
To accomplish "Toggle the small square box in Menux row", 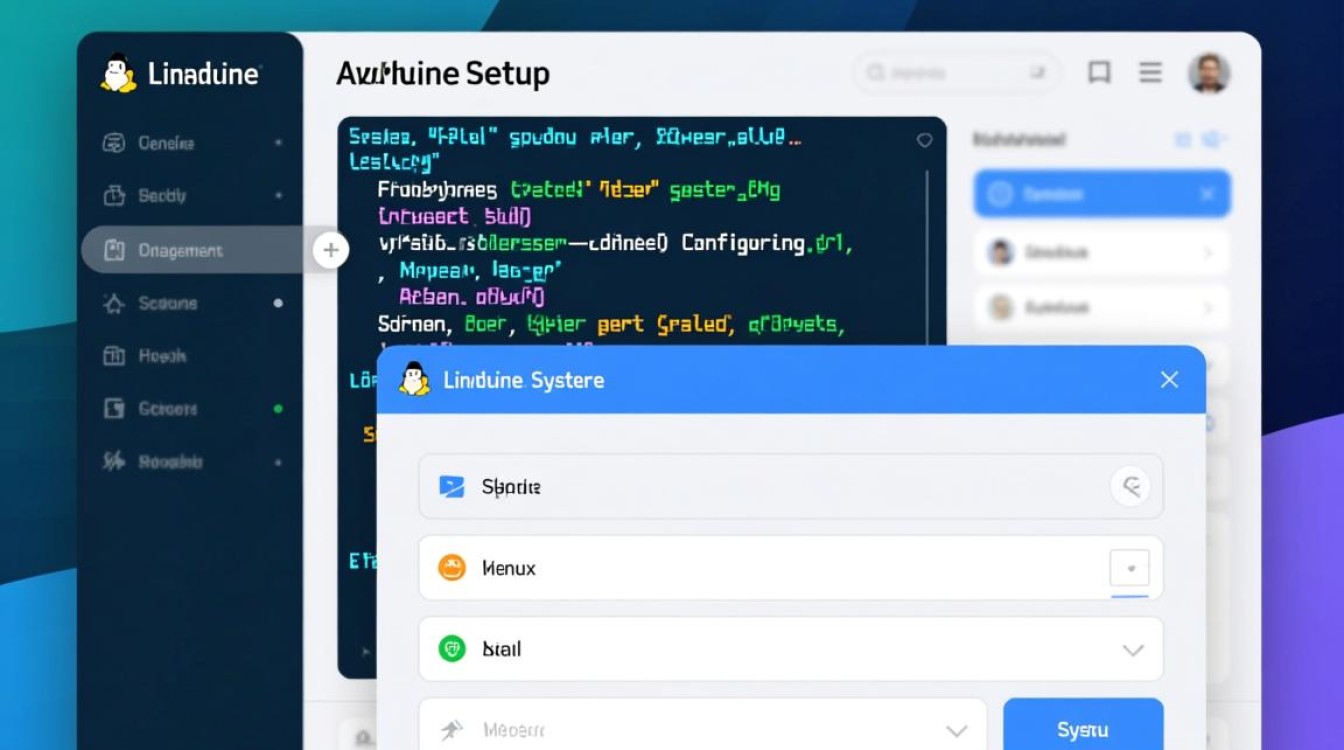I will coord(1130,568).
